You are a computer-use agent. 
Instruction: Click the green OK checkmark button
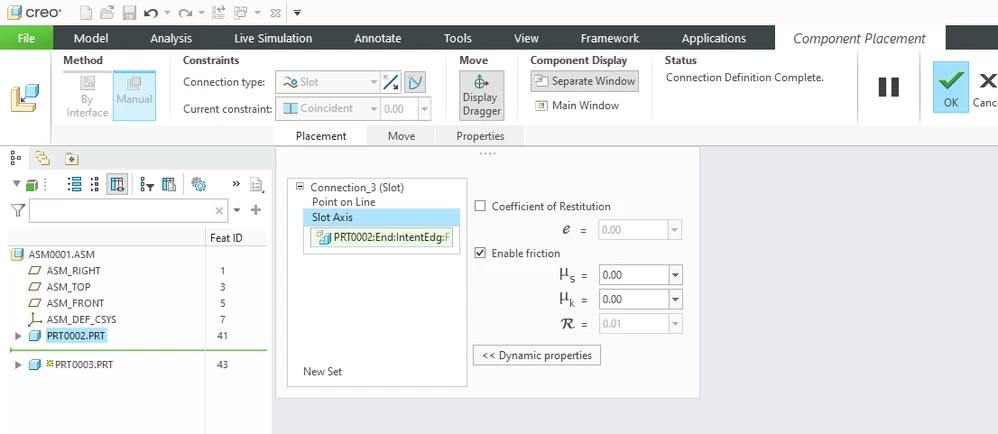(951, 87)
